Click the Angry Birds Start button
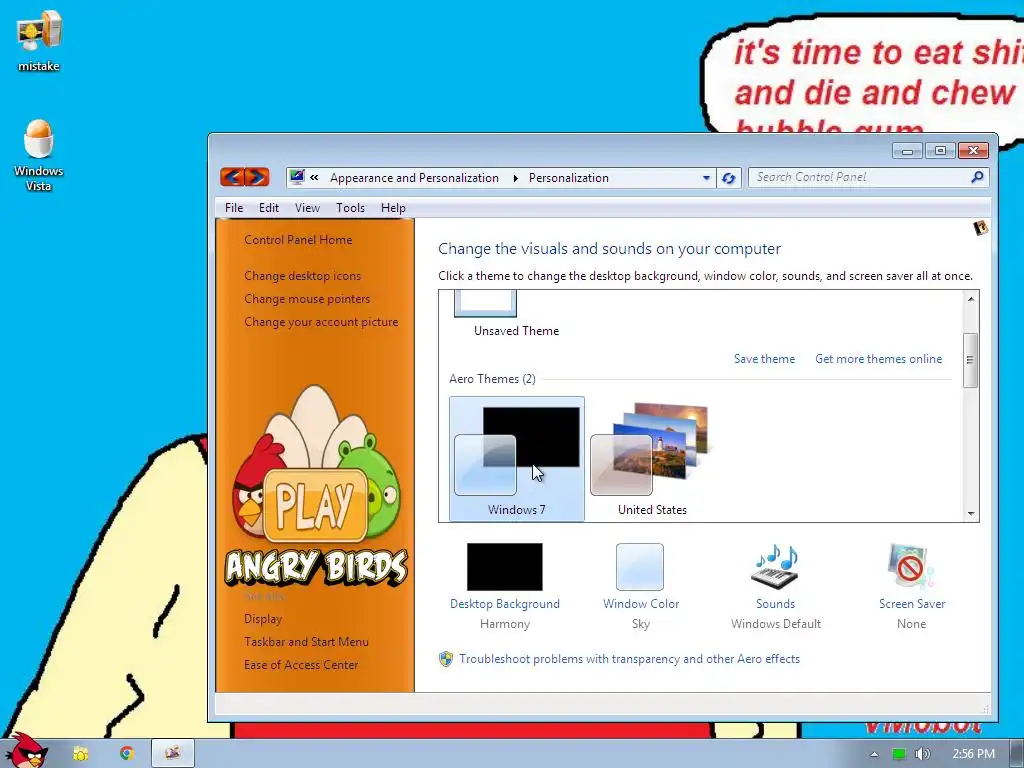This screenshot has width=1024, height=768. click(25, 752)
